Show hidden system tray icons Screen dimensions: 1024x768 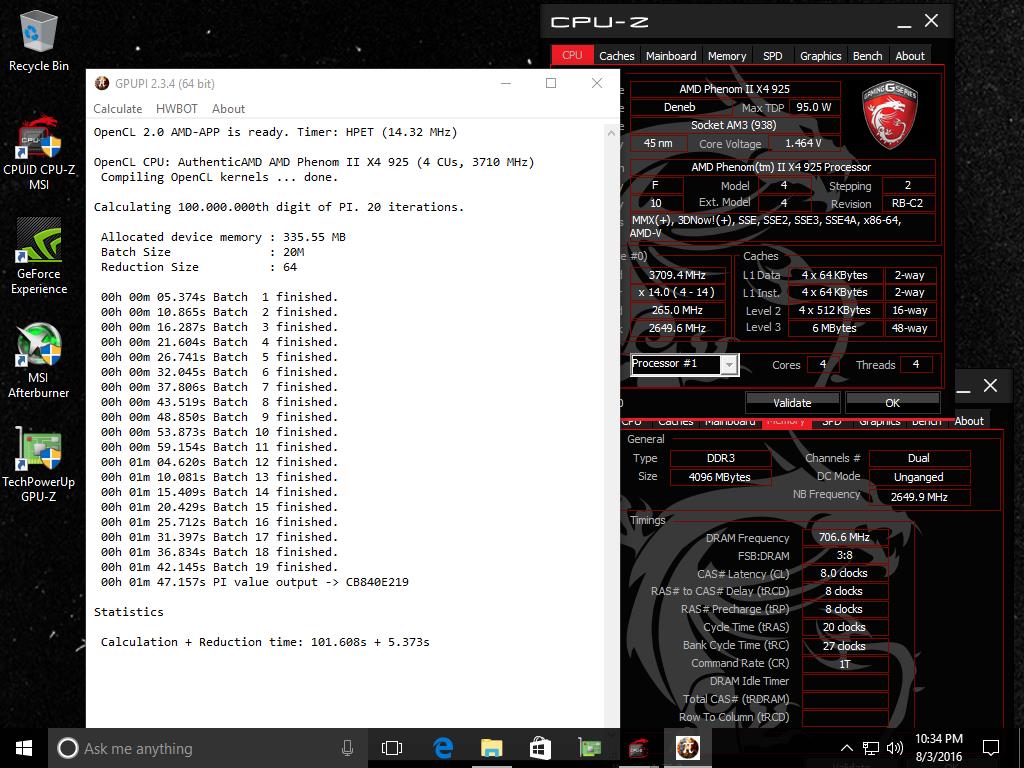pyautogui.click(x=846, y=748)
